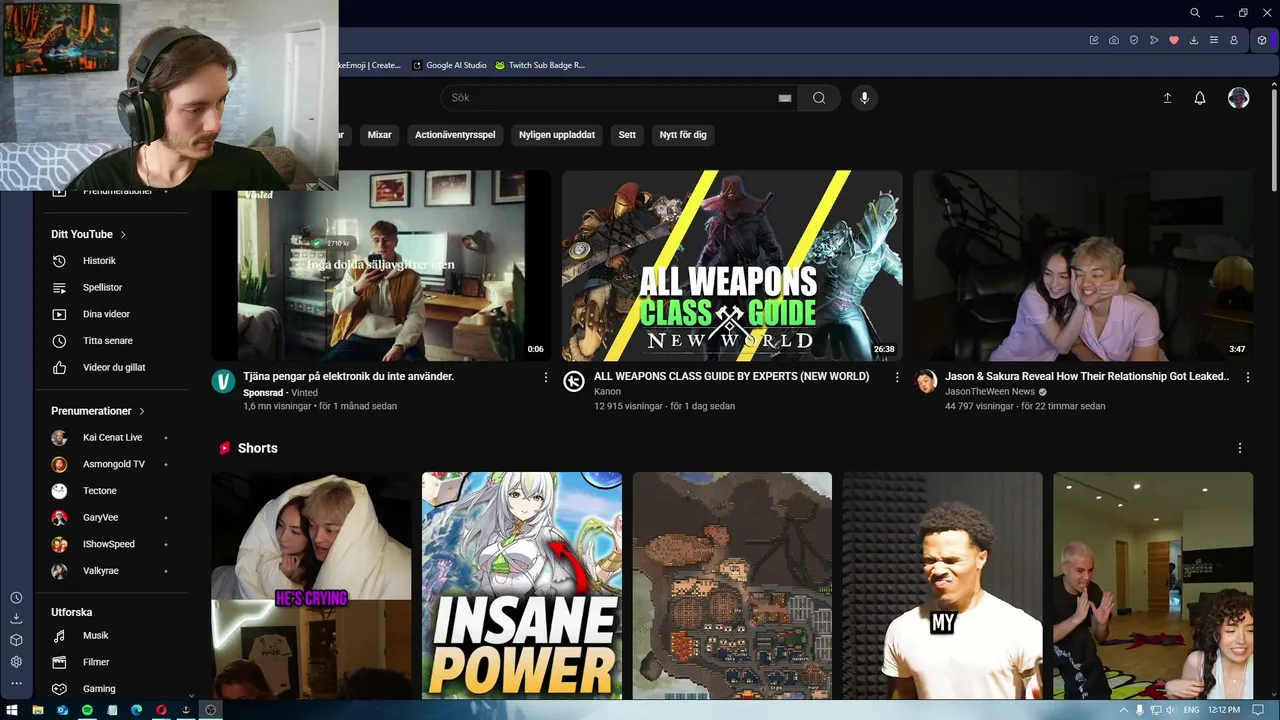This screenshot has width=1280, height=720.
Task: Open options for ALL WEAPONS CLASS GUIDE video
Action: [x=897, y=377]
